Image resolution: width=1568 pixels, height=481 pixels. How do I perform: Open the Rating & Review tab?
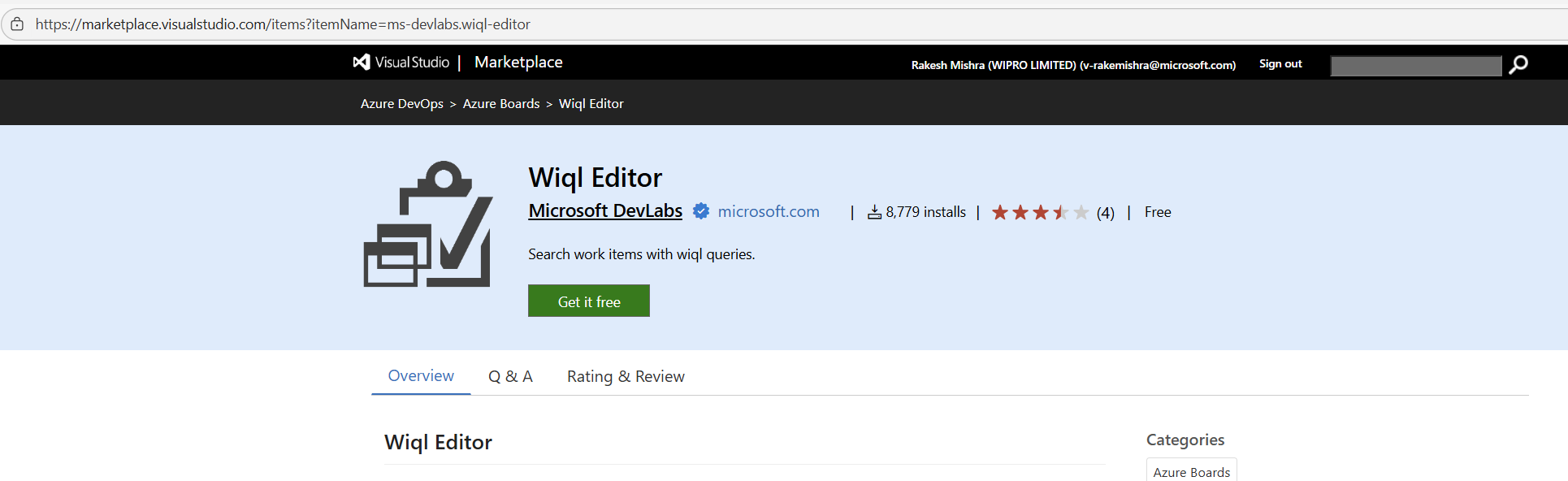pyautogui.click(x=626, y=376)
